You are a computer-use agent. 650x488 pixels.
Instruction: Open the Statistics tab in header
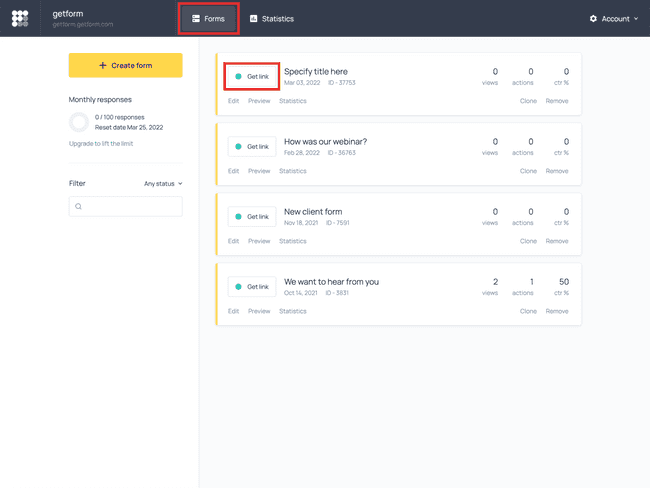click(x=272, y=19)
